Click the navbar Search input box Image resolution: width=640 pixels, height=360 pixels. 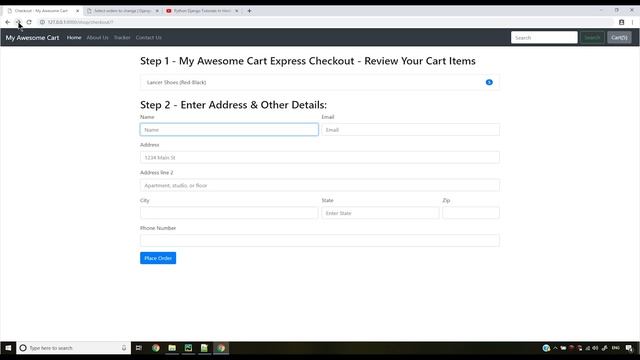[544, 38]
